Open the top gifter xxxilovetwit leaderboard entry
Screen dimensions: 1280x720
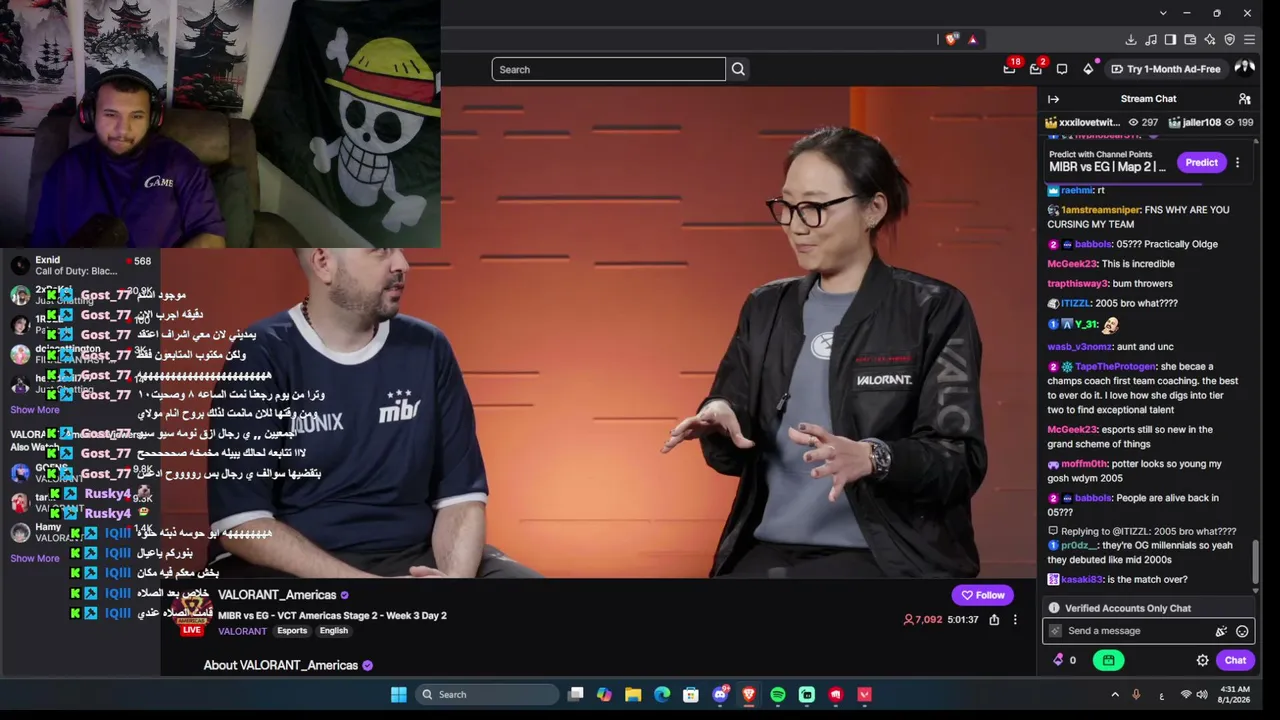(x=1101, y=122)
